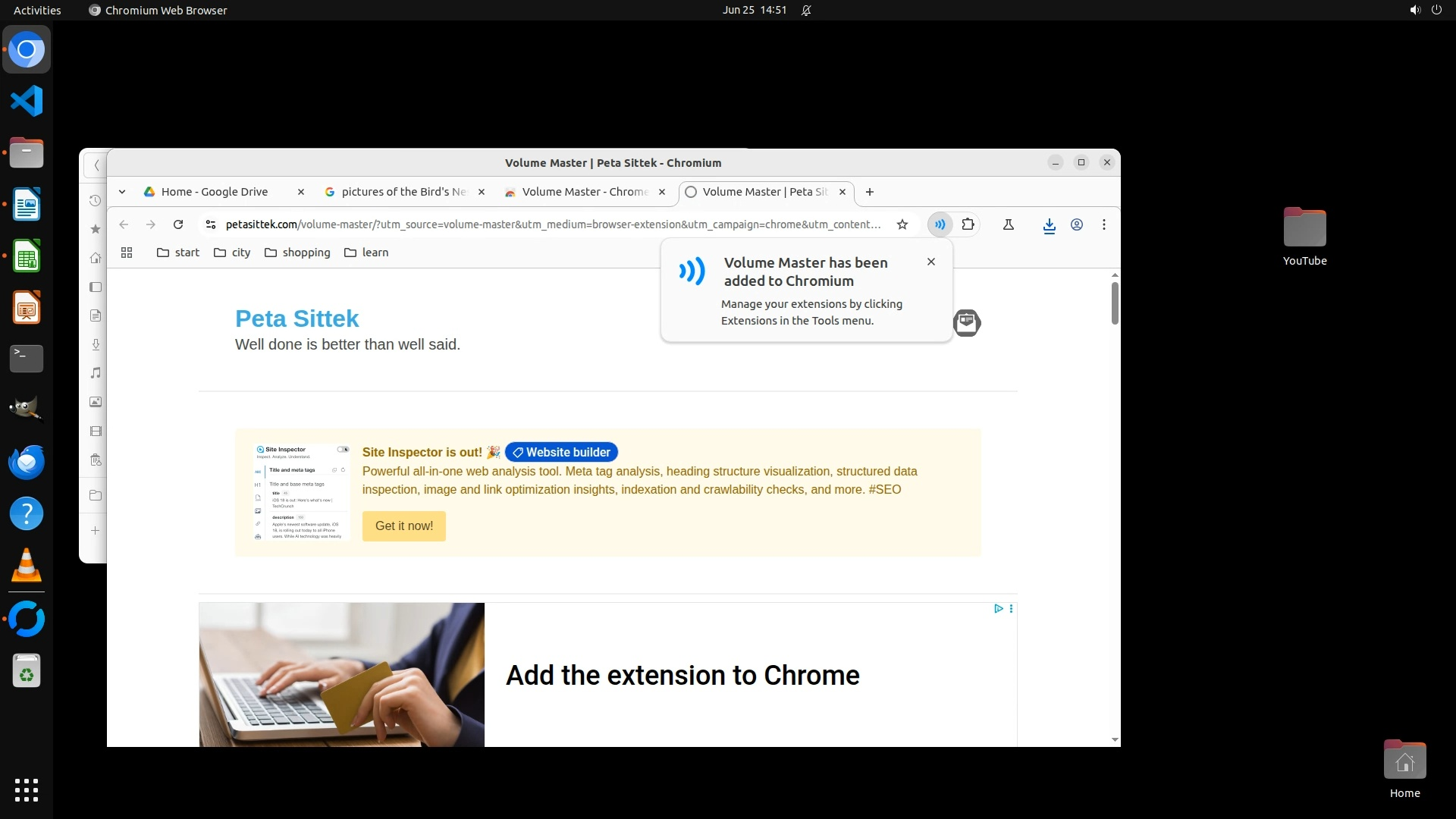
Task: Reload the current page
Action: (x=178, y=224)
